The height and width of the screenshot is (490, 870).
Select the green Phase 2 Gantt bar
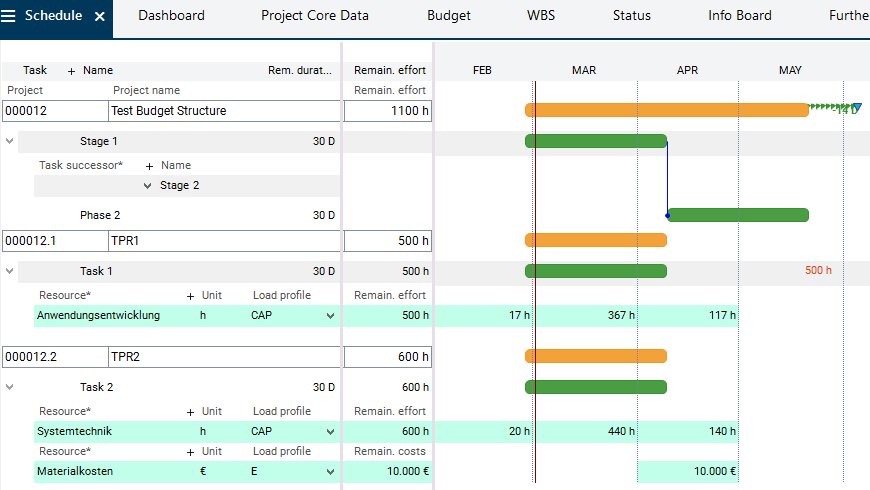click(738, 215)
